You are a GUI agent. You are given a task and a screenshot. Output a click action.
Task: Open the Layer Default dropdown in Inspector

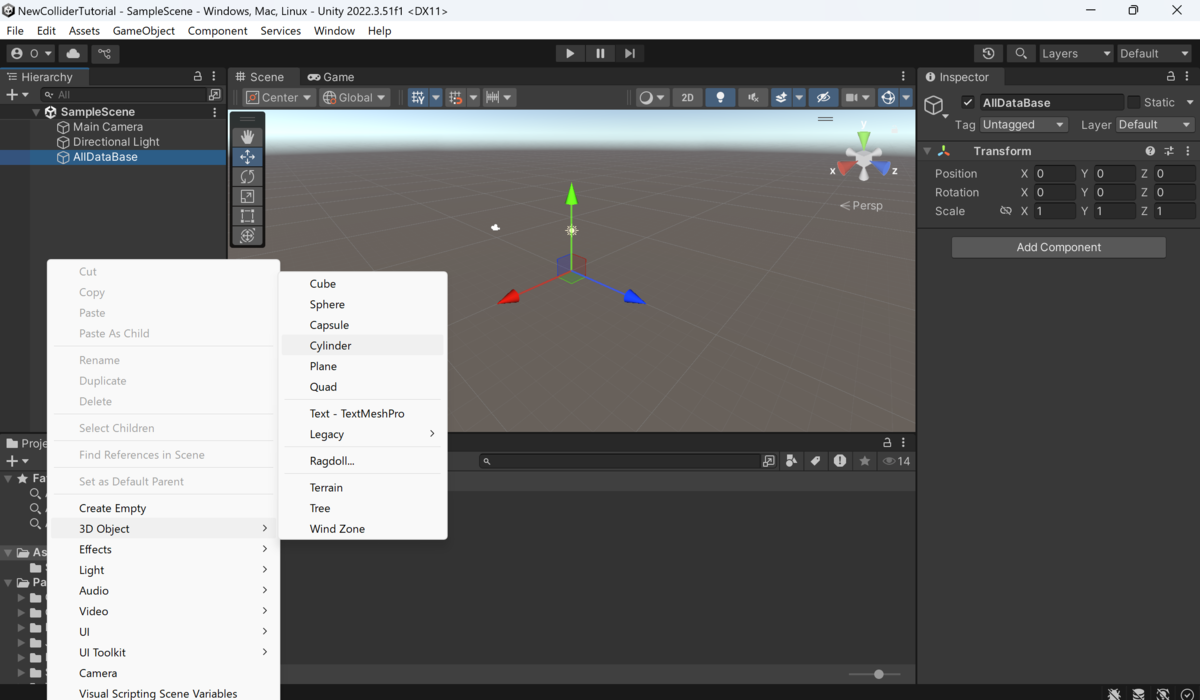pos(1155,125)
